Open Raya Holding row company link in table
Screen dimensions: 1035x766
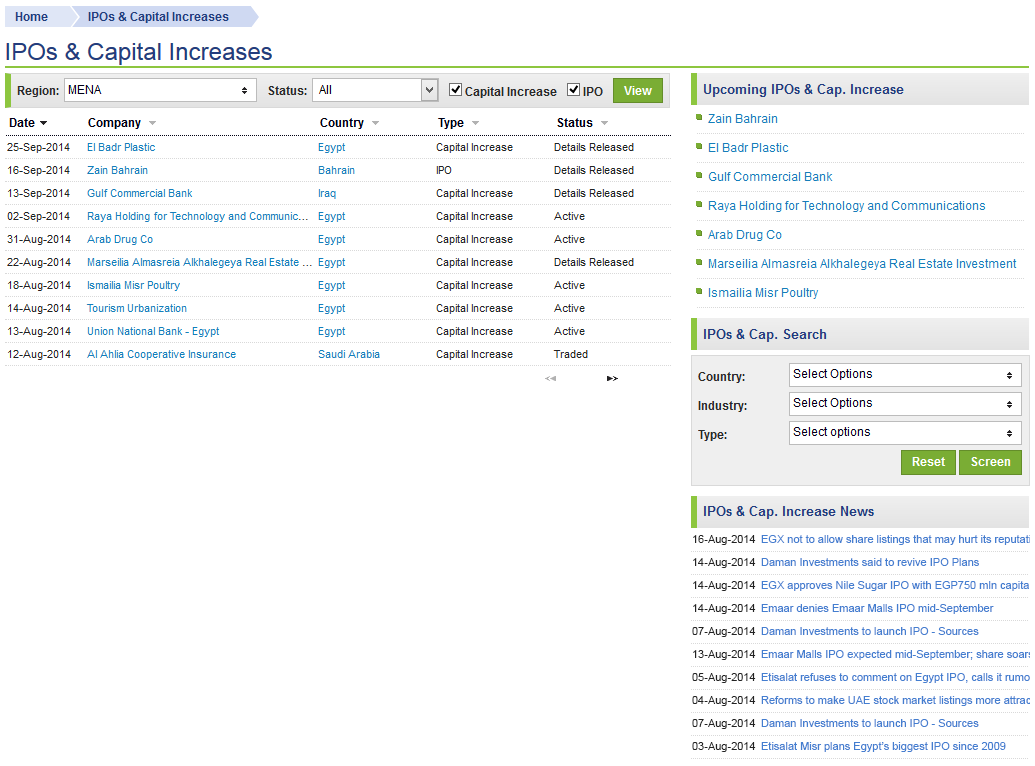point(197,217)
